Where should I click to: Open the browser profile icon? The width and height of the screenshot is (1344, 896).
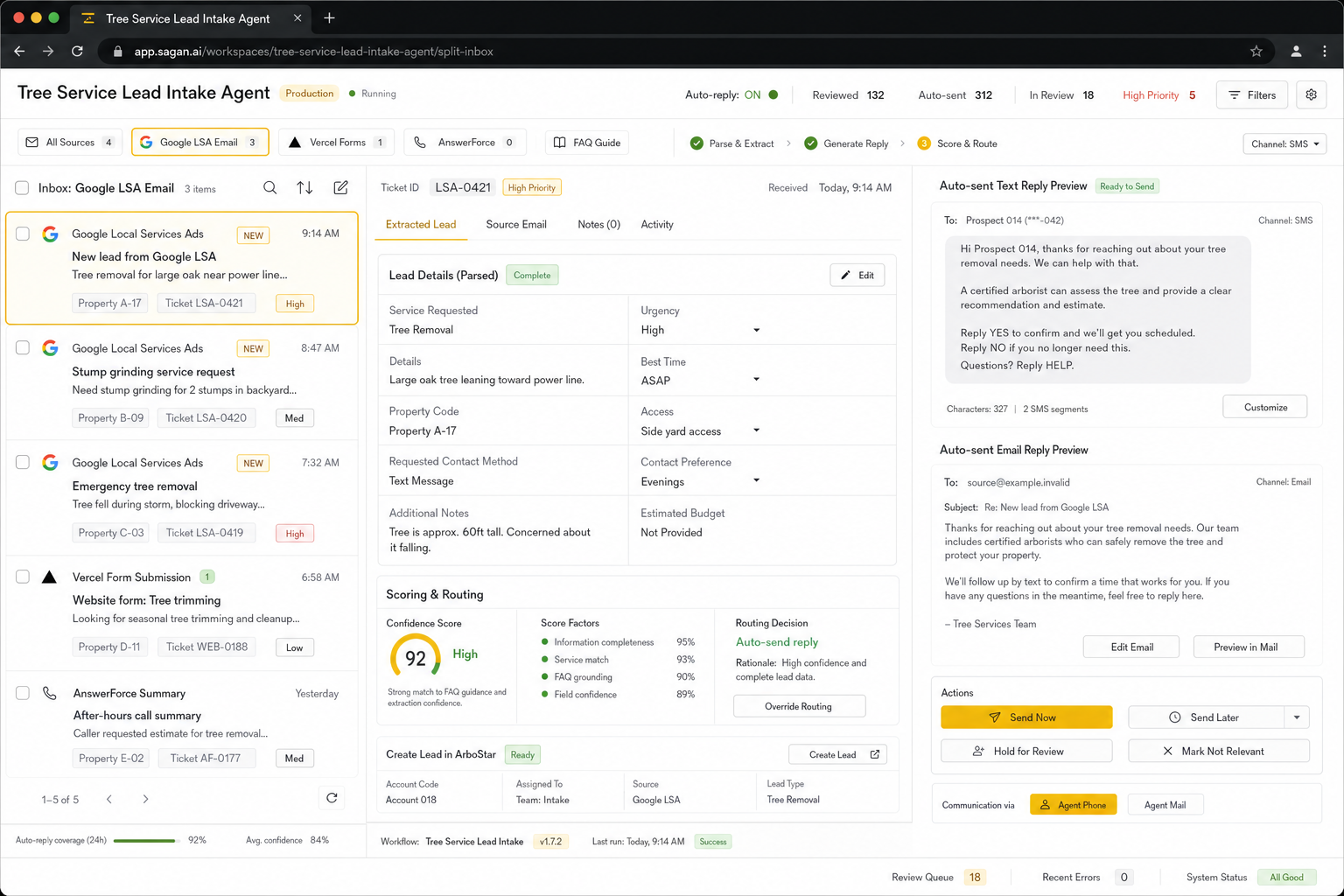(1296, 52)
